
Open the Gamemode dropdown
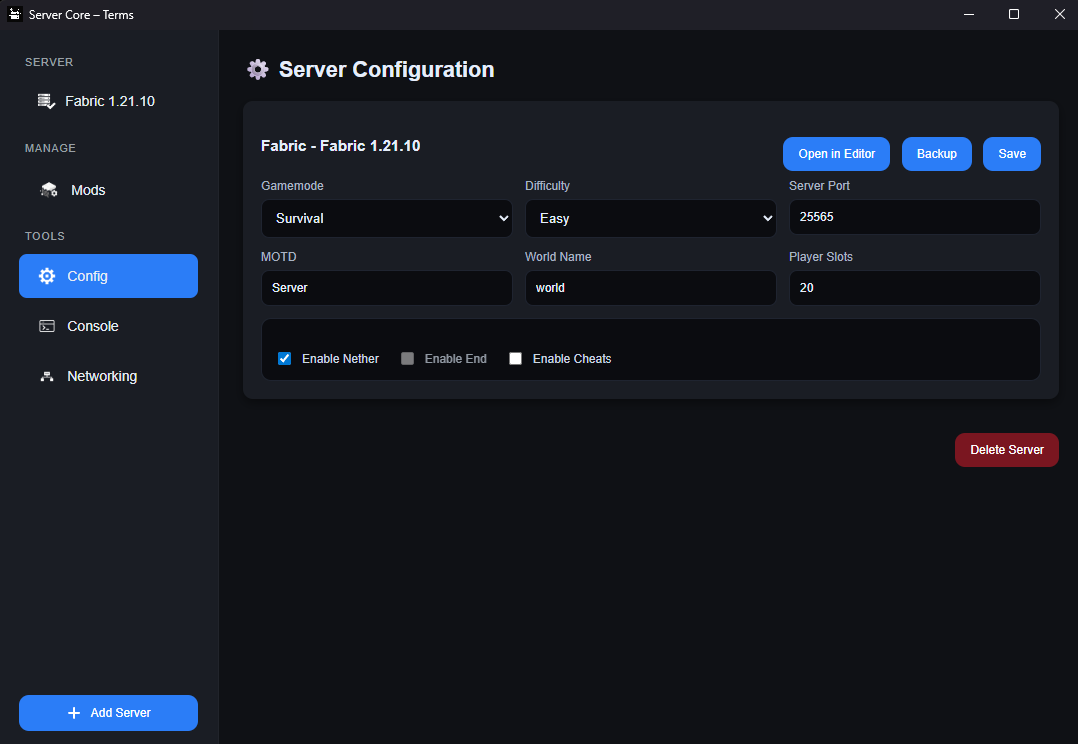pos(386,218)
